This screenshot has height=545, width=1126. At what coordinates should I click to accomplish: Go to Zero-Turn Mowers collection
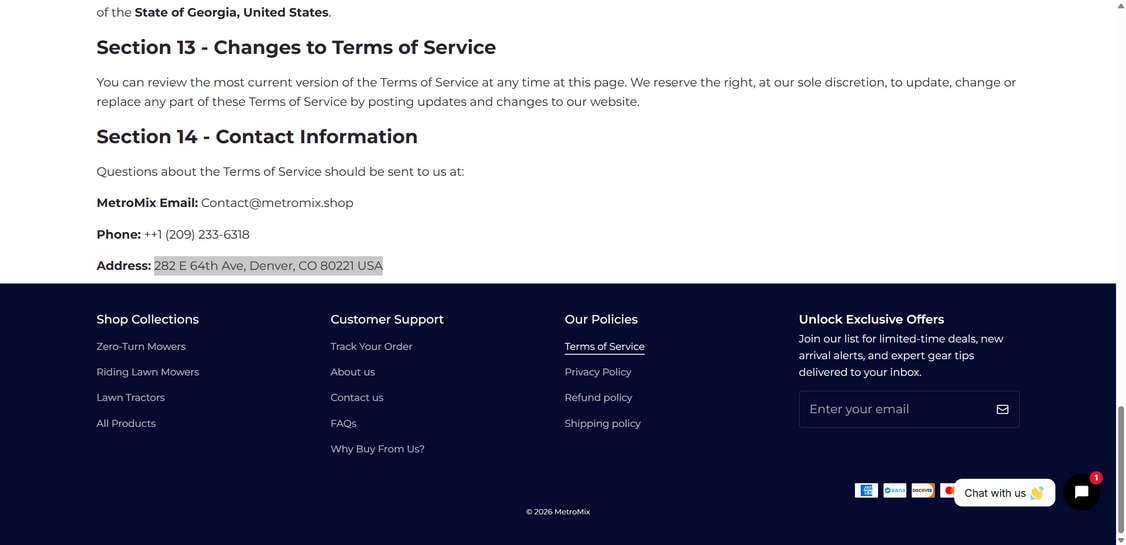[x=141, y=347]
